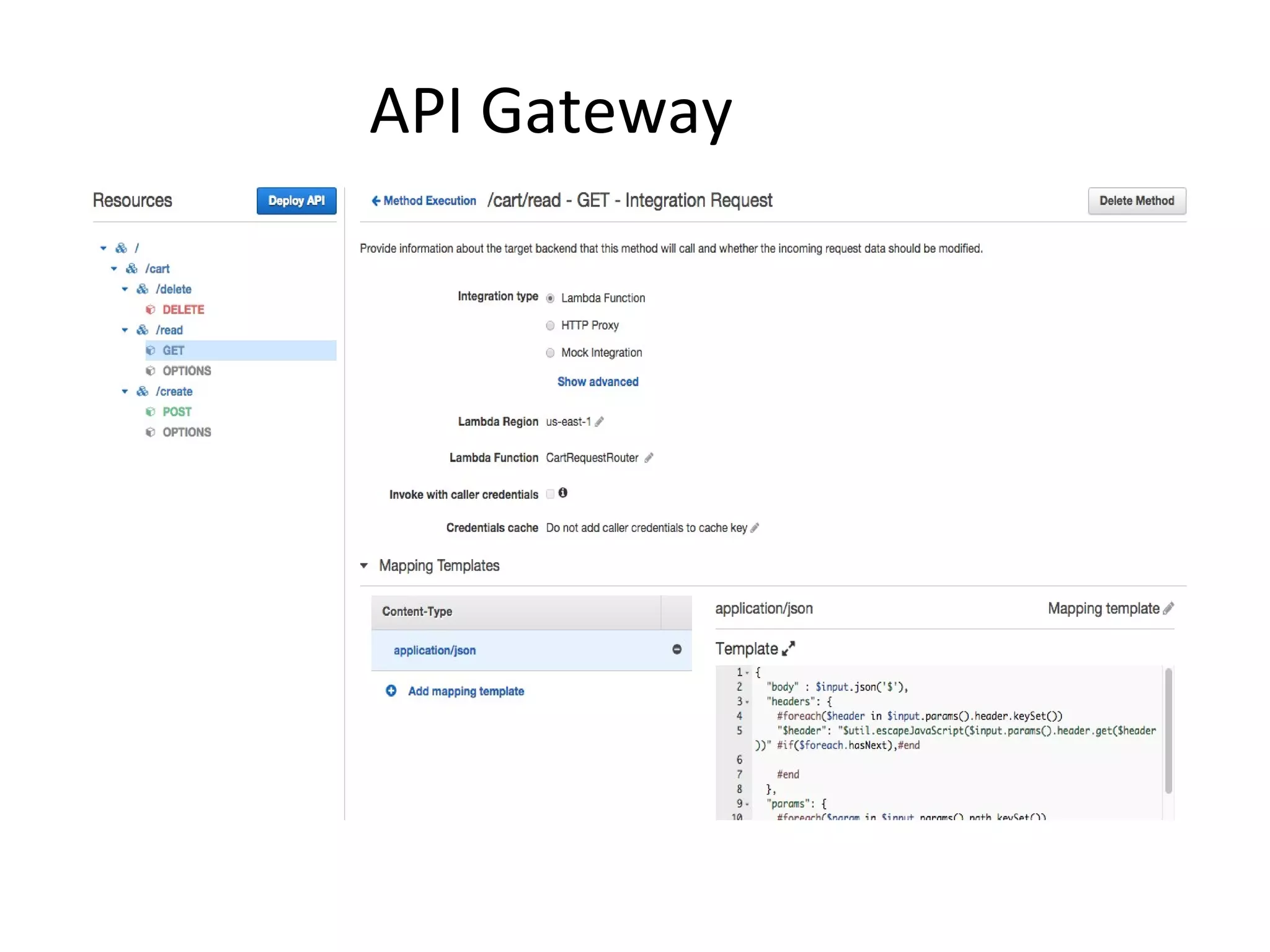The height and width of the screenshot is (952, 1270).
Task: Click the /delete resource icon
Action: [x=143, y=289]
